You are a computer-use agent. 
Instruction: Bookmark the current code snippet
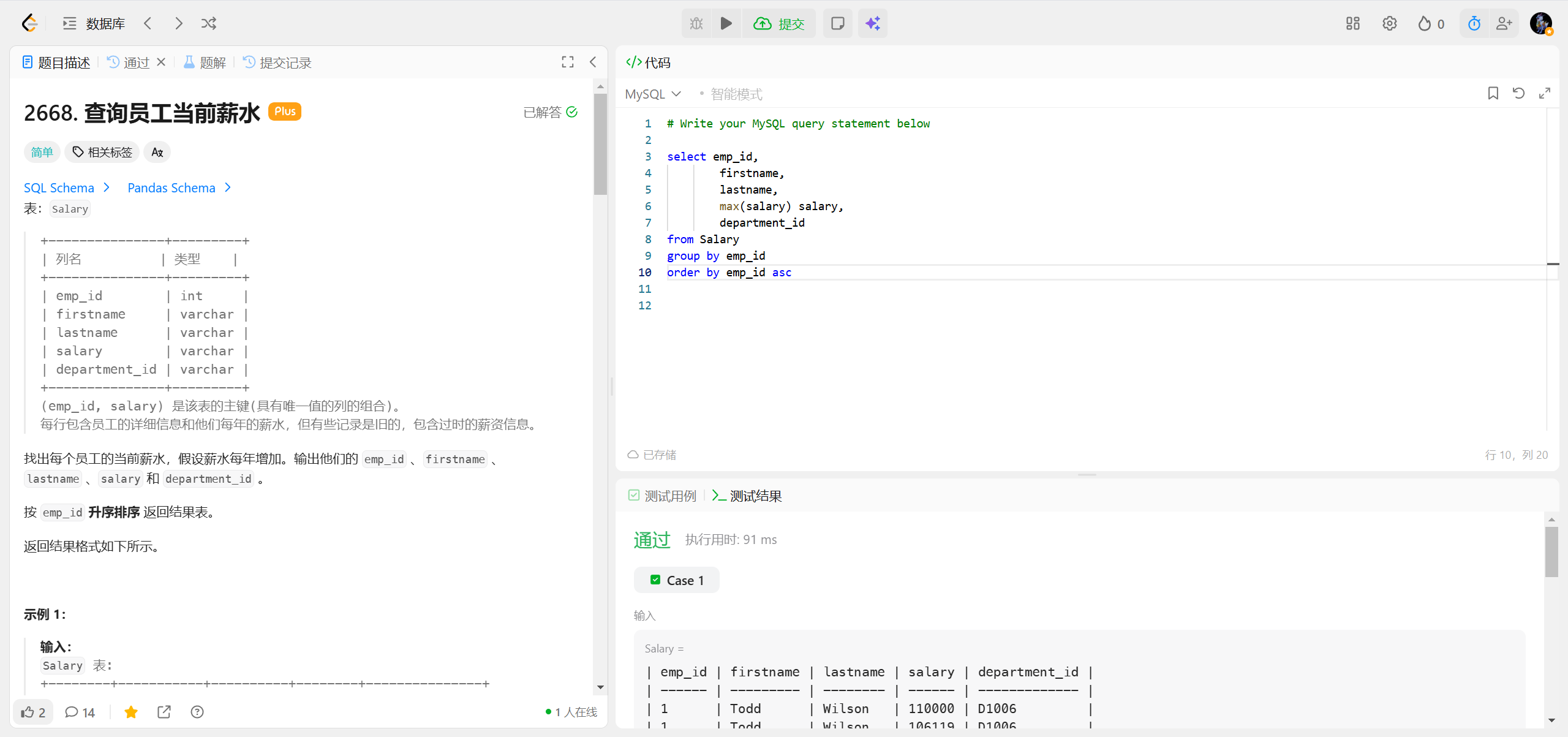1493,93
